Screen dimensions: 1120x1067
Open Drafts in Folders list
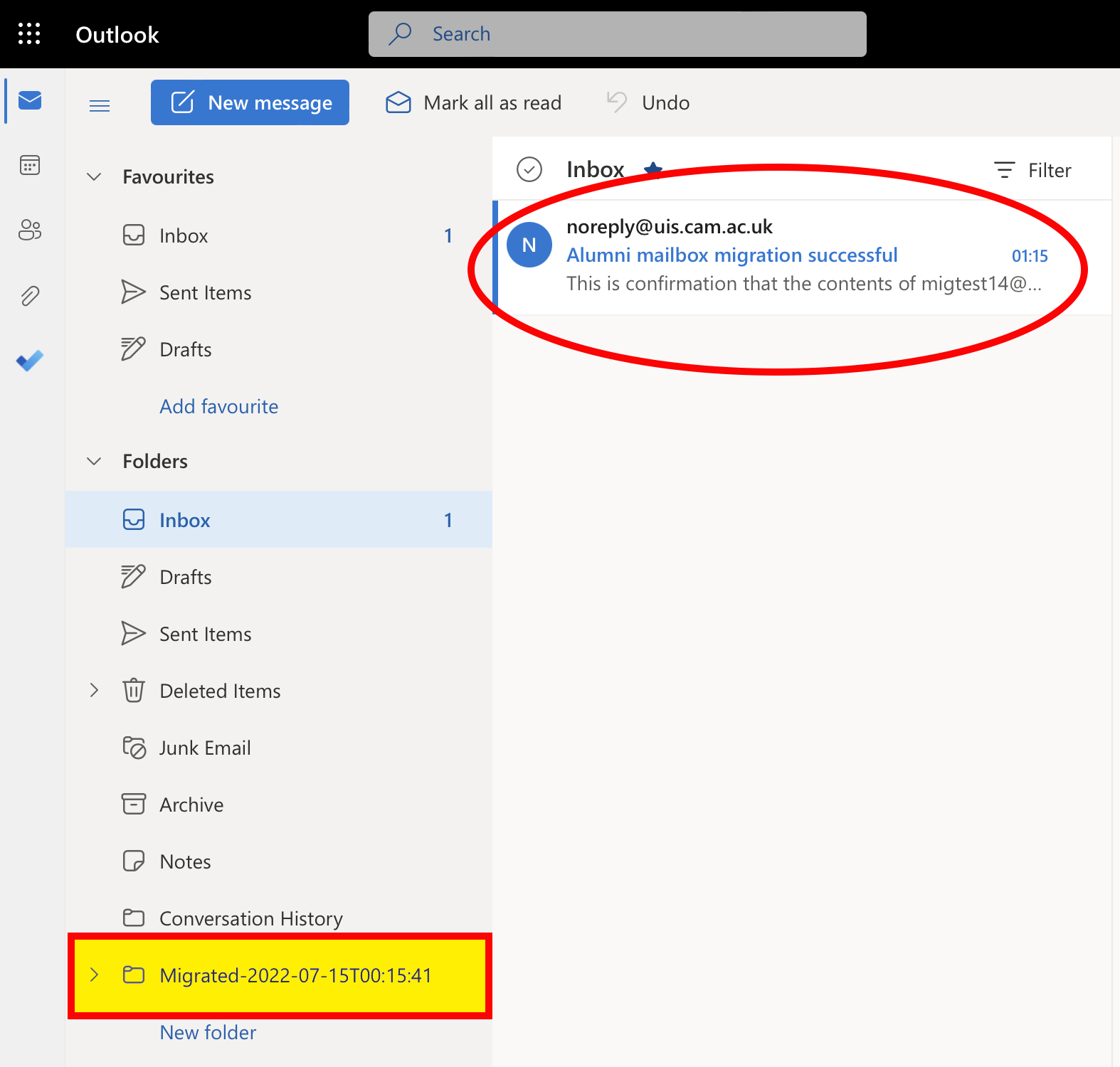click(x=279, y=577)
